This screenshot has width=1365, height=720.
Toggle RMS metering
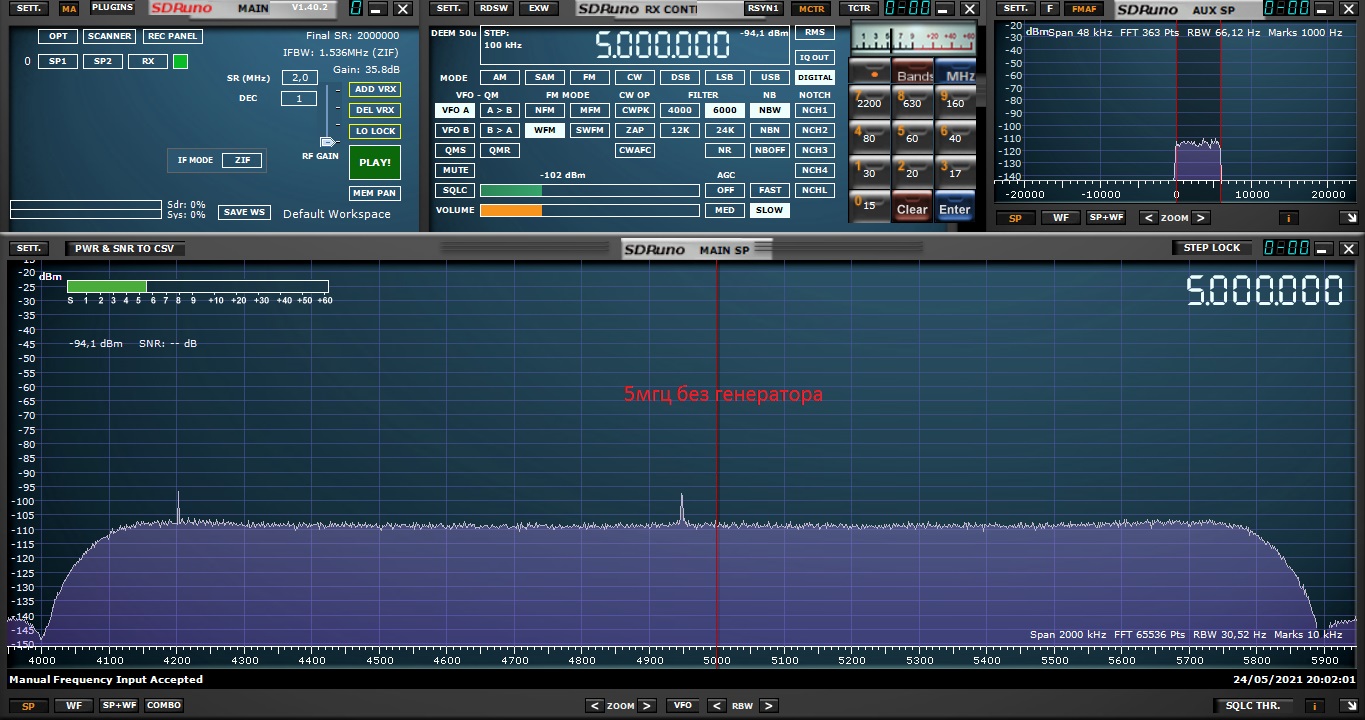tap(815, 32)
